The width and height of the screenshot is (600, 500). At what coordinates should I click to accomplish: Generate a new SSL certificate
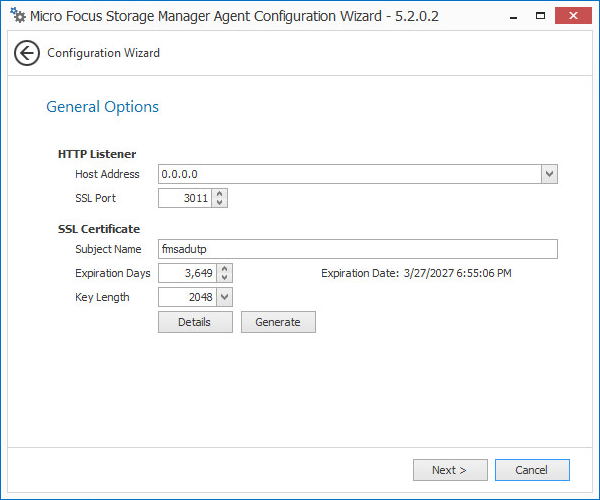coord(278,322)
